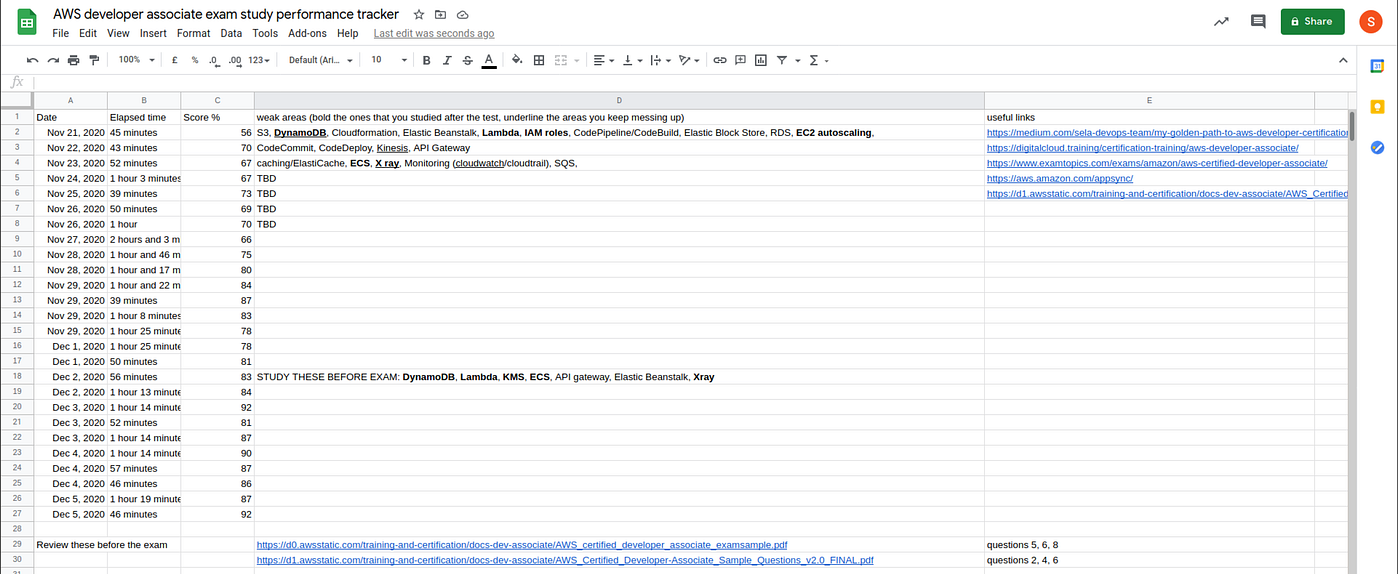The height and width of the screenshot is (574, 1400).
Task: Increase decimal places
Action: 235,60
